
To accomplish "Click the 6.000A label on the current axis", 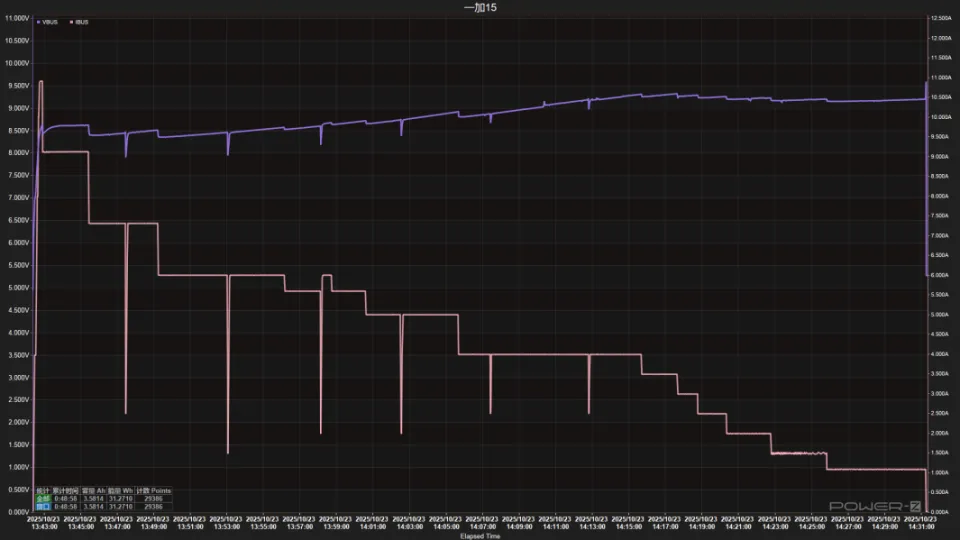I will 942,275.
